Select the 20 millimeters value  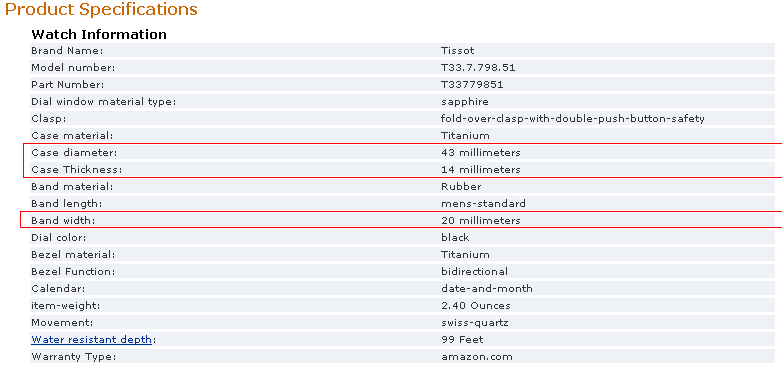coord(481,220)
